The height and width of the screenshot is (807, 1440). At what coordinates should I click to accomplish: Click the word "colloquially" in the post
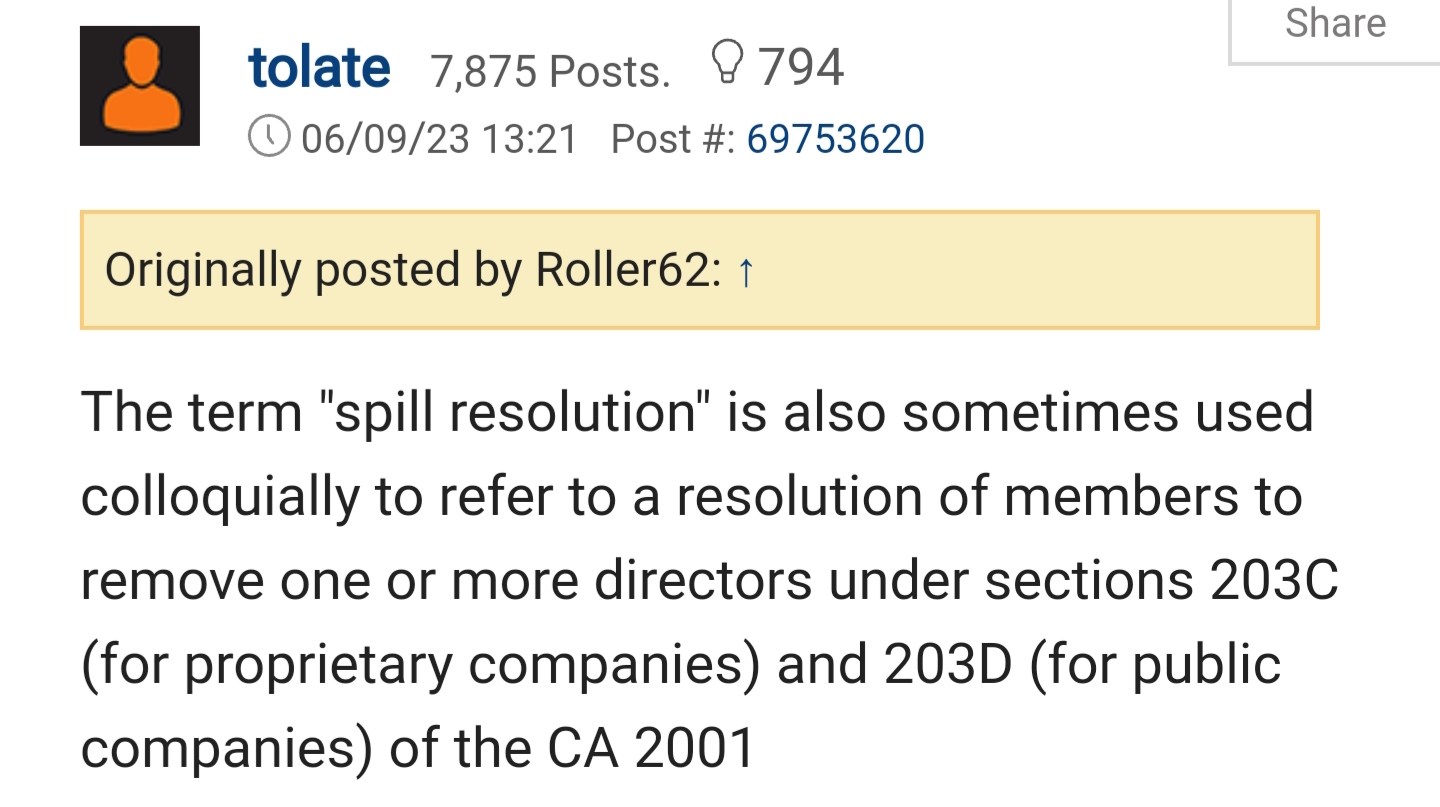pos(219,497)
